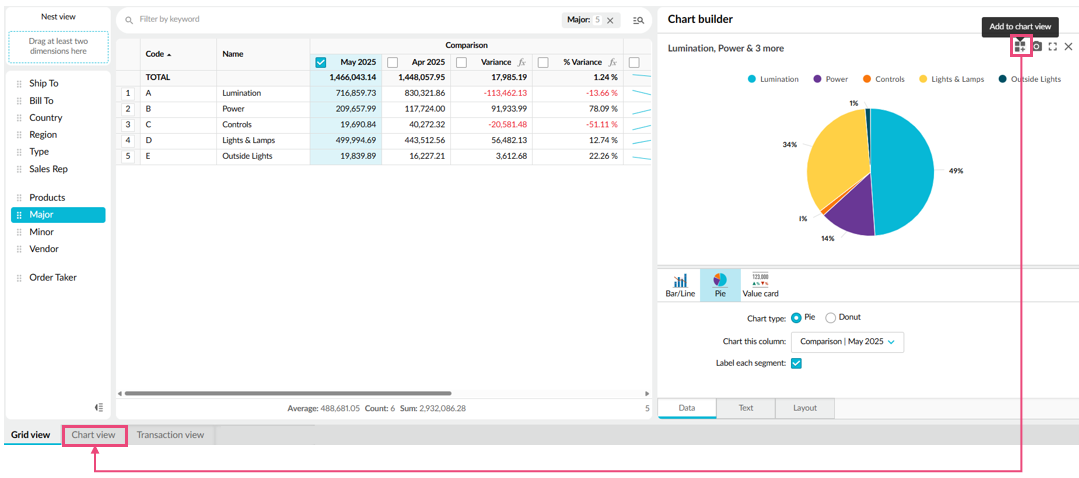Viewport: 1079px width, 478px height.
Task: Select the Vendor dimension
Action: (44, 249)
